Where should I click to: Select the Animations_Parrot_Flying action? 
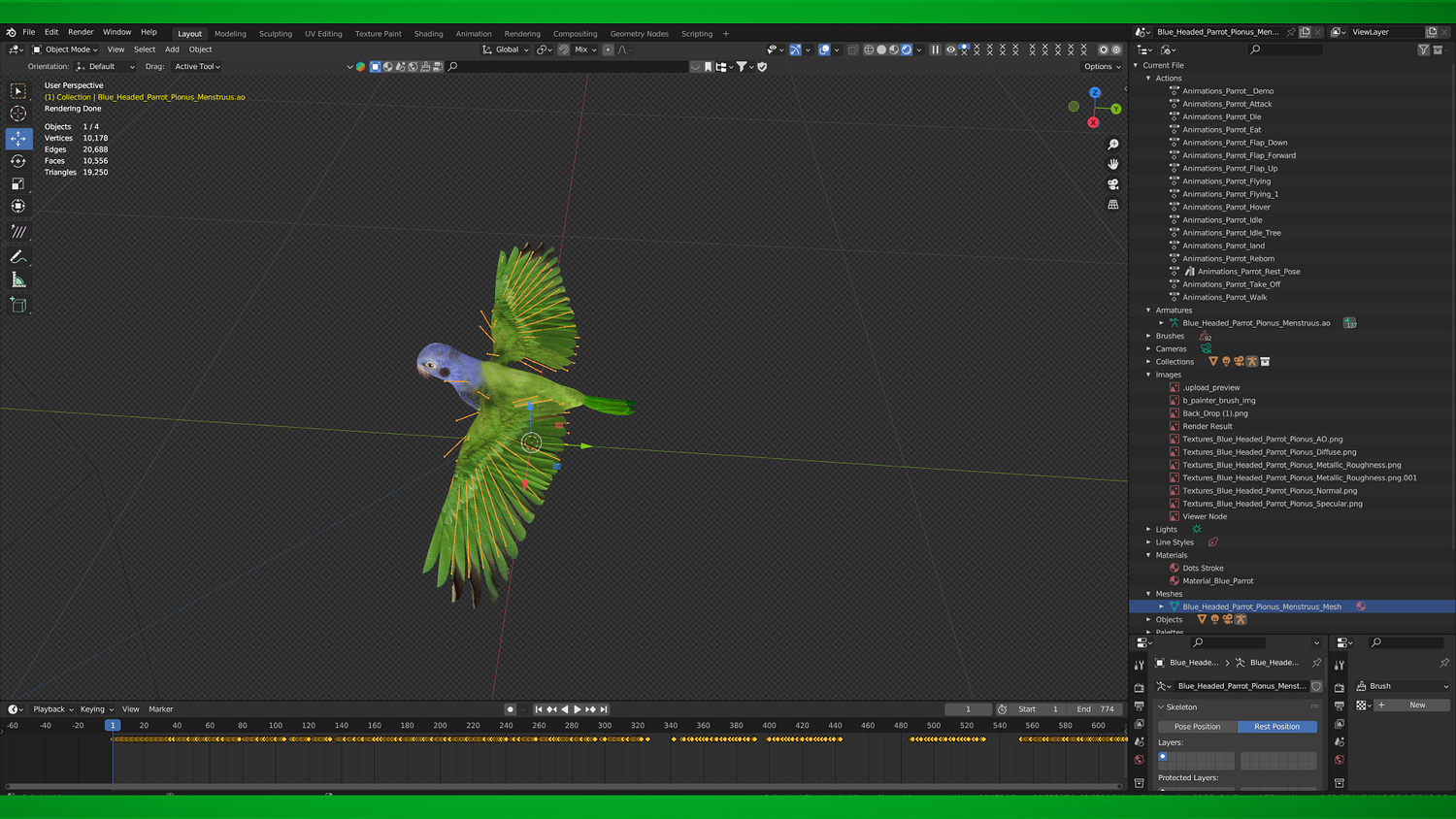tap(1226, 181)
